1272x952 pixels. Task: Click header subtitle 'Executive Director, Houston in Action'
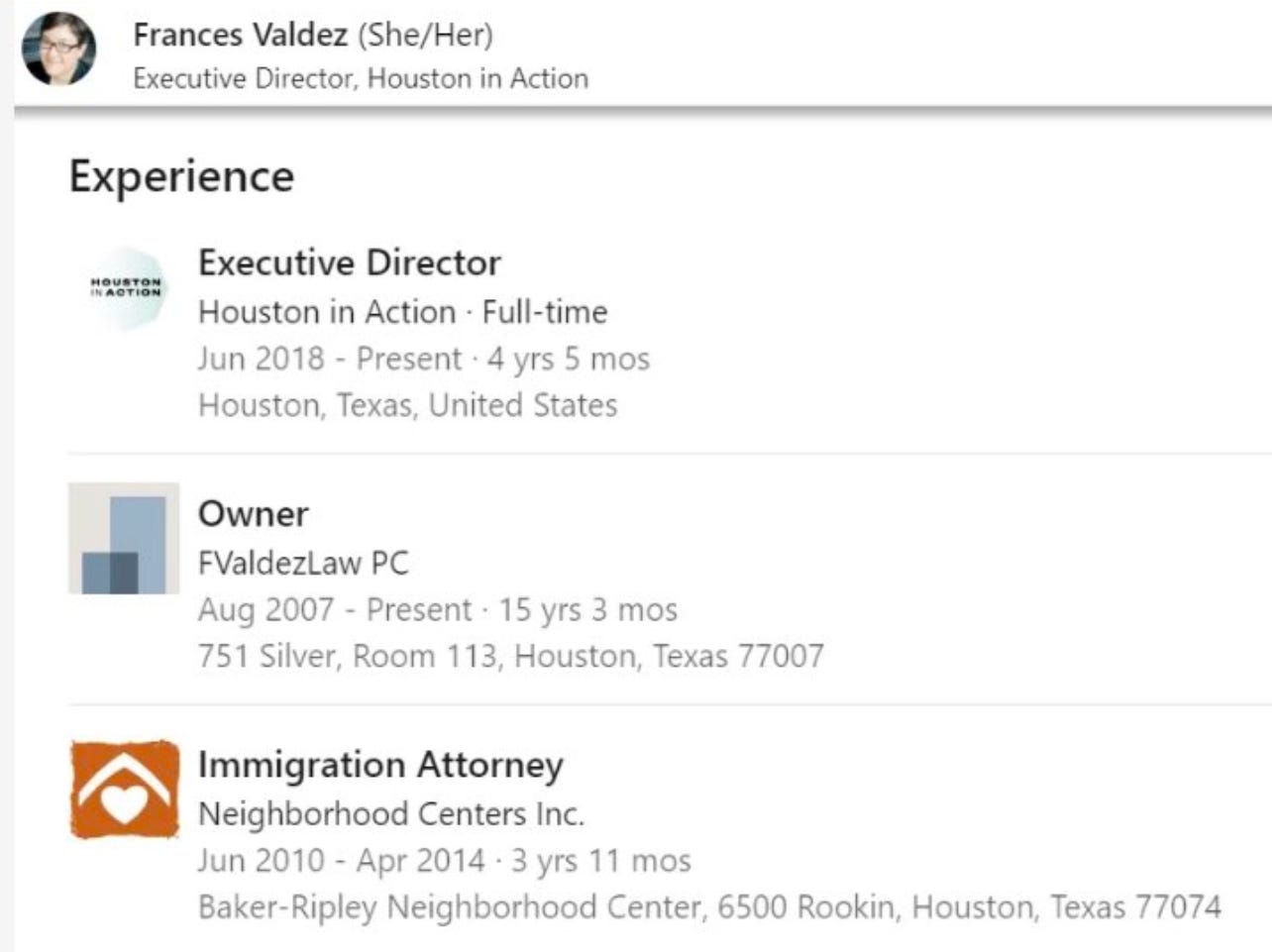361,78
